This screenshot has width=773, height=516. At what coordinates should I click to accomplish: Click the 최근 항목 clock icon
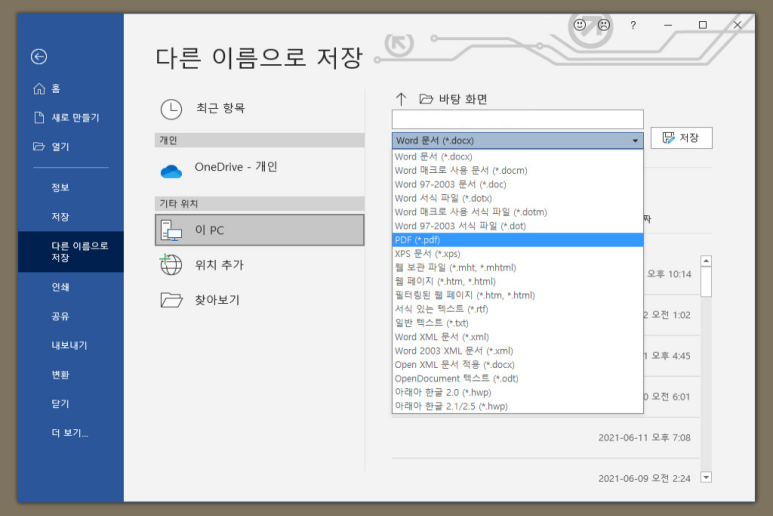coord(171,109)
